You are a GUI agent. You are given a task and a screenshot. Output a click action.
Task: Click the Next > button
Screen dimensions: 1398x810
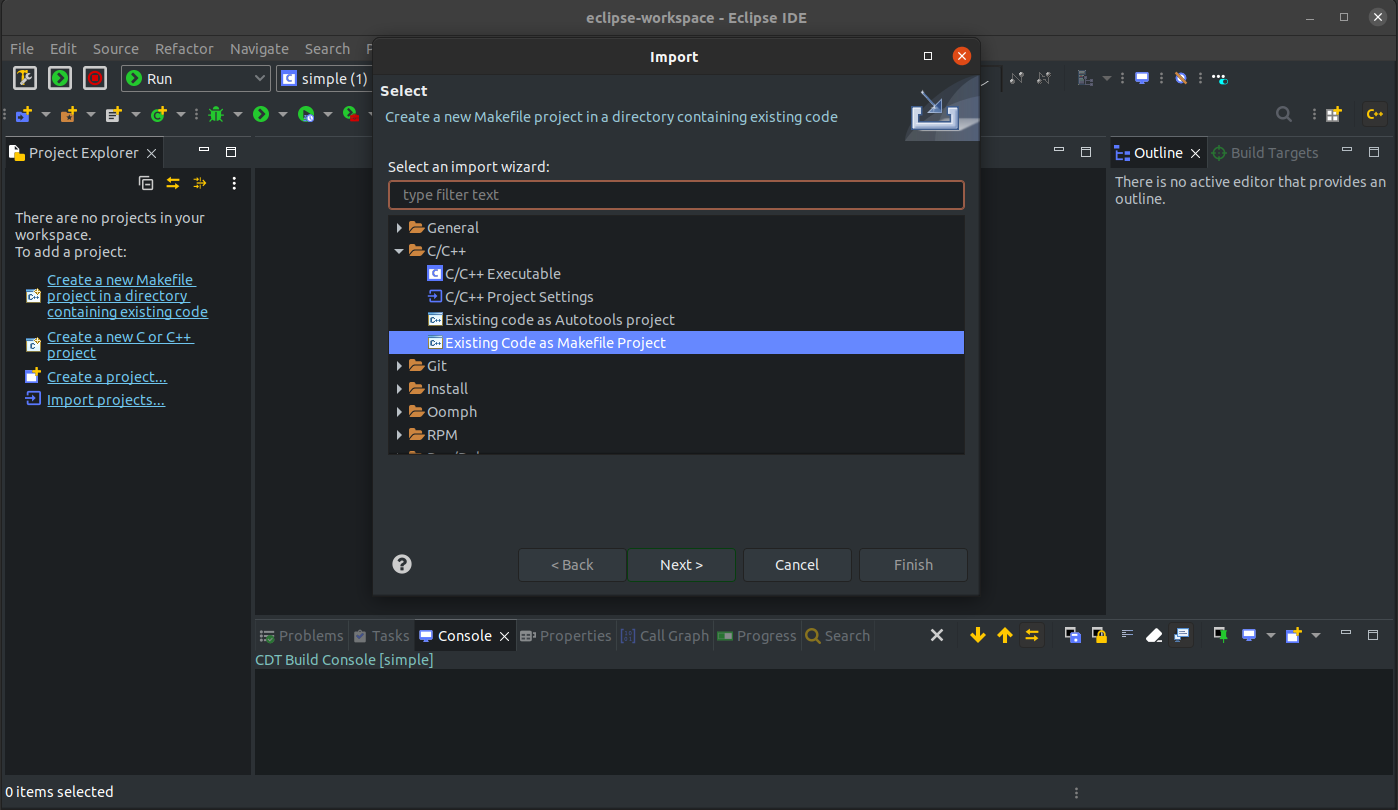(681, 565)
